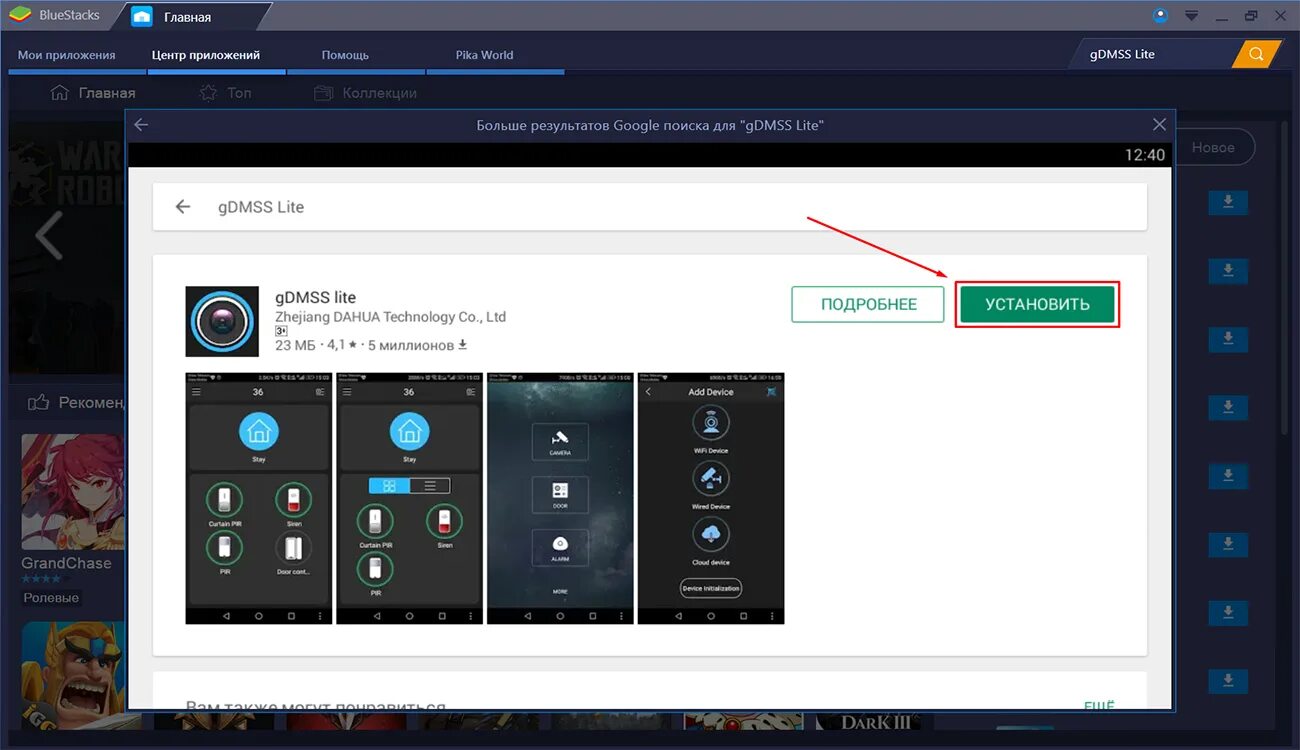Open the Pika World tab
The image size is (1300, 750).
pyautogui.click(x=484, y=55)
